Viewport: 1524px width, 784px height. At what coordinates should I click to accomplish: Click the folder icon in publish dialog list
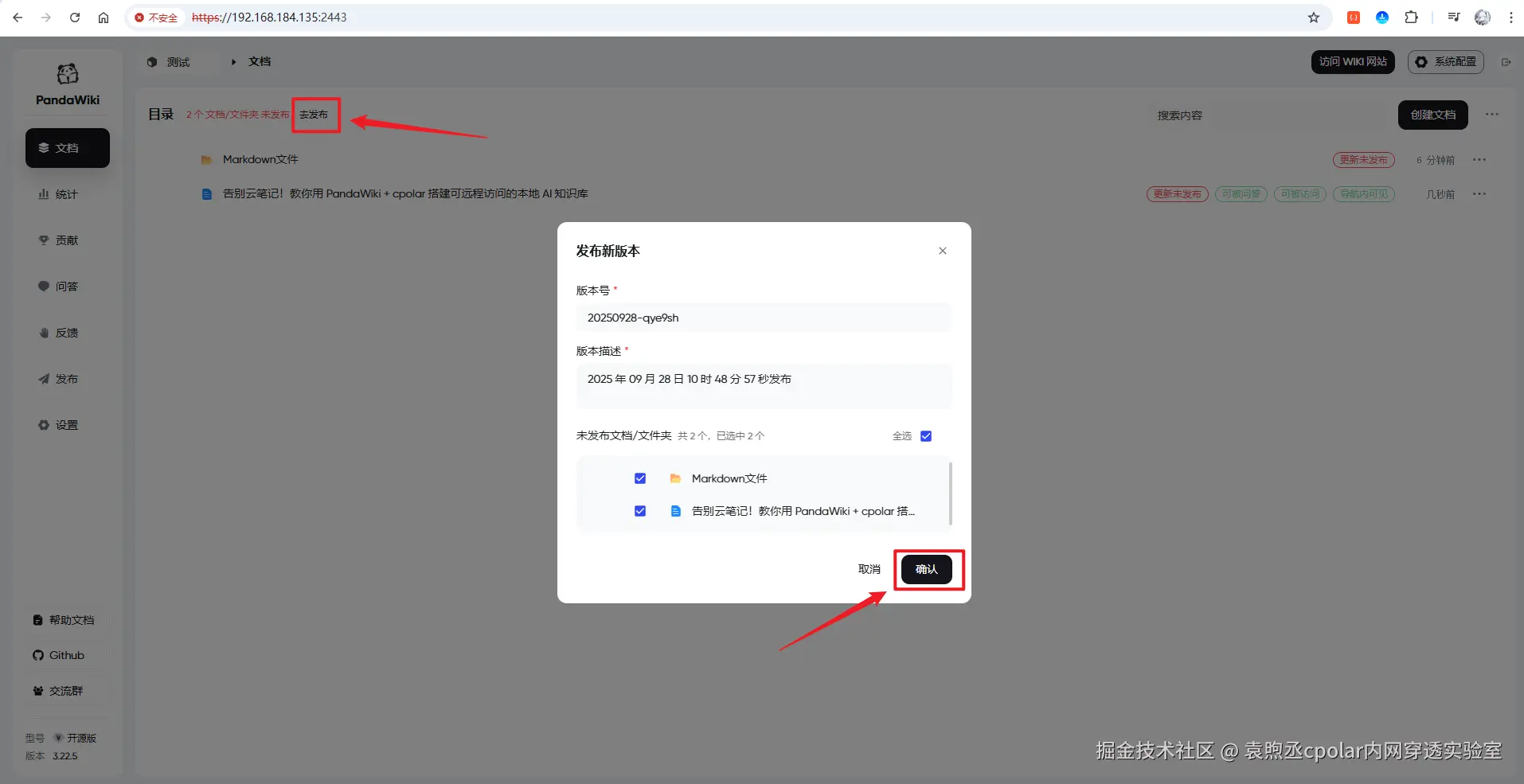click(675, 478)
